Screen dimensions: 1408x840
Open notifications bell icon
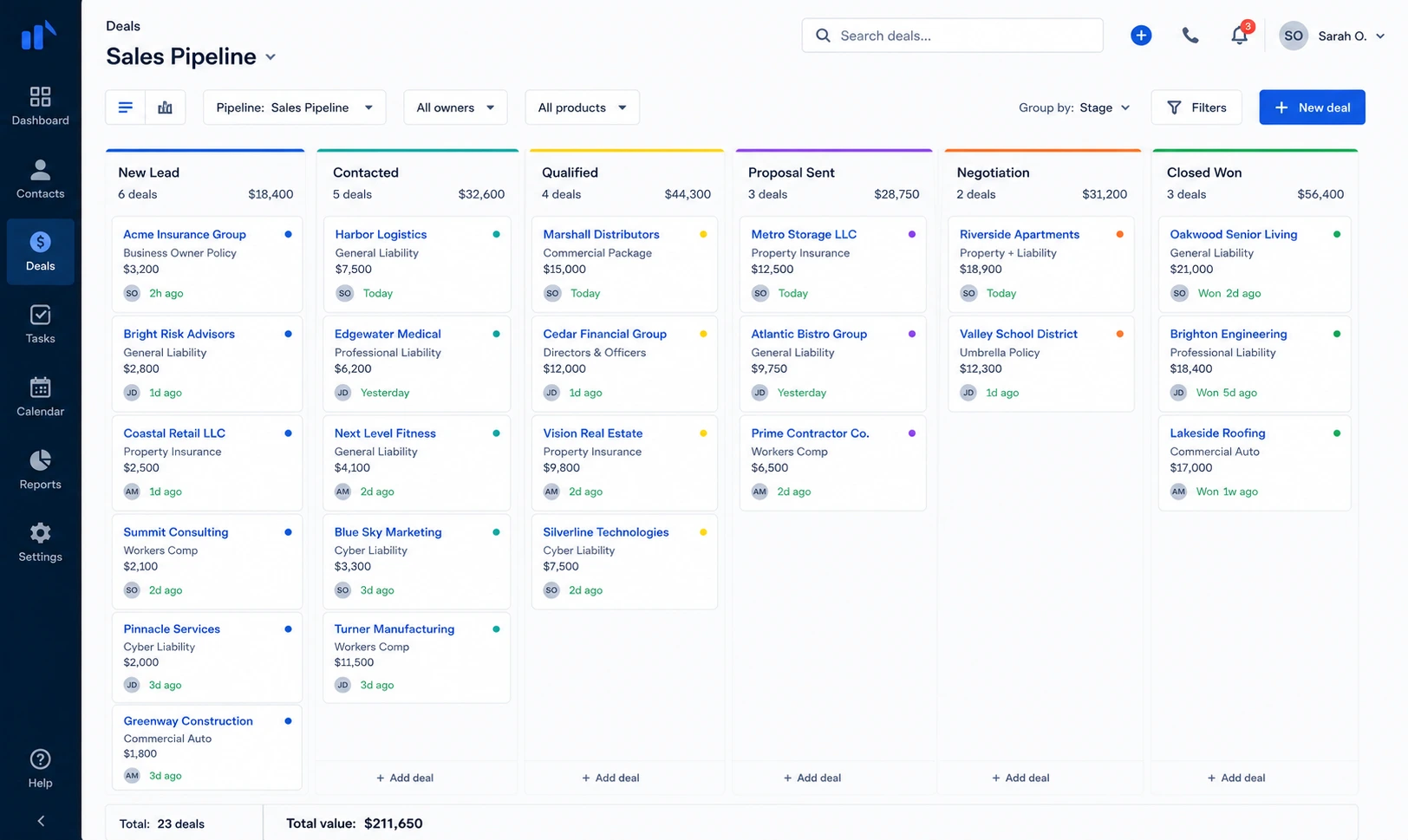(1240, 36)
